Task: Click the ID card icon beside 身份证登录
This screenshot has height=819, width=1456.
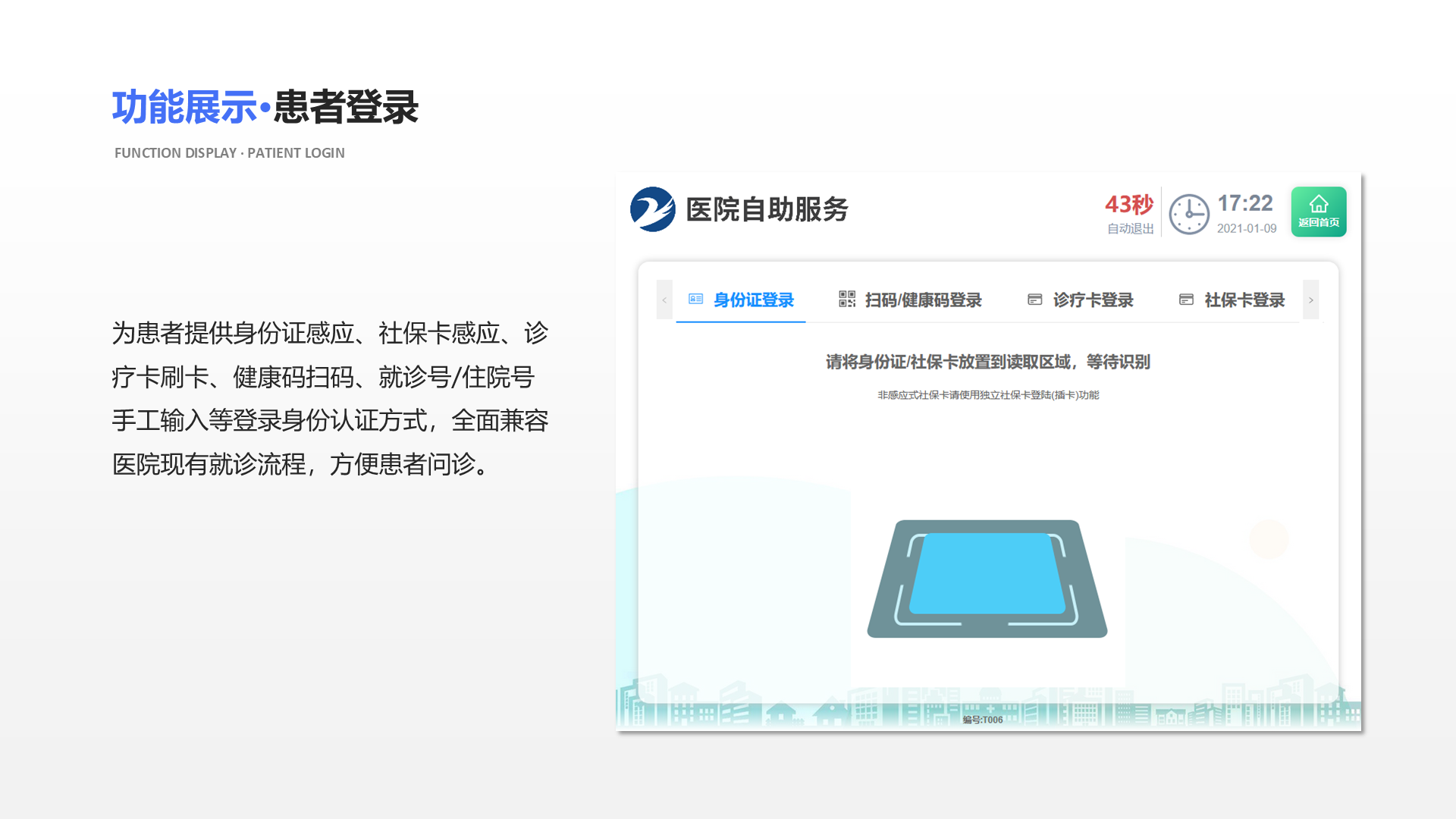Action: [x=695, y=300]
